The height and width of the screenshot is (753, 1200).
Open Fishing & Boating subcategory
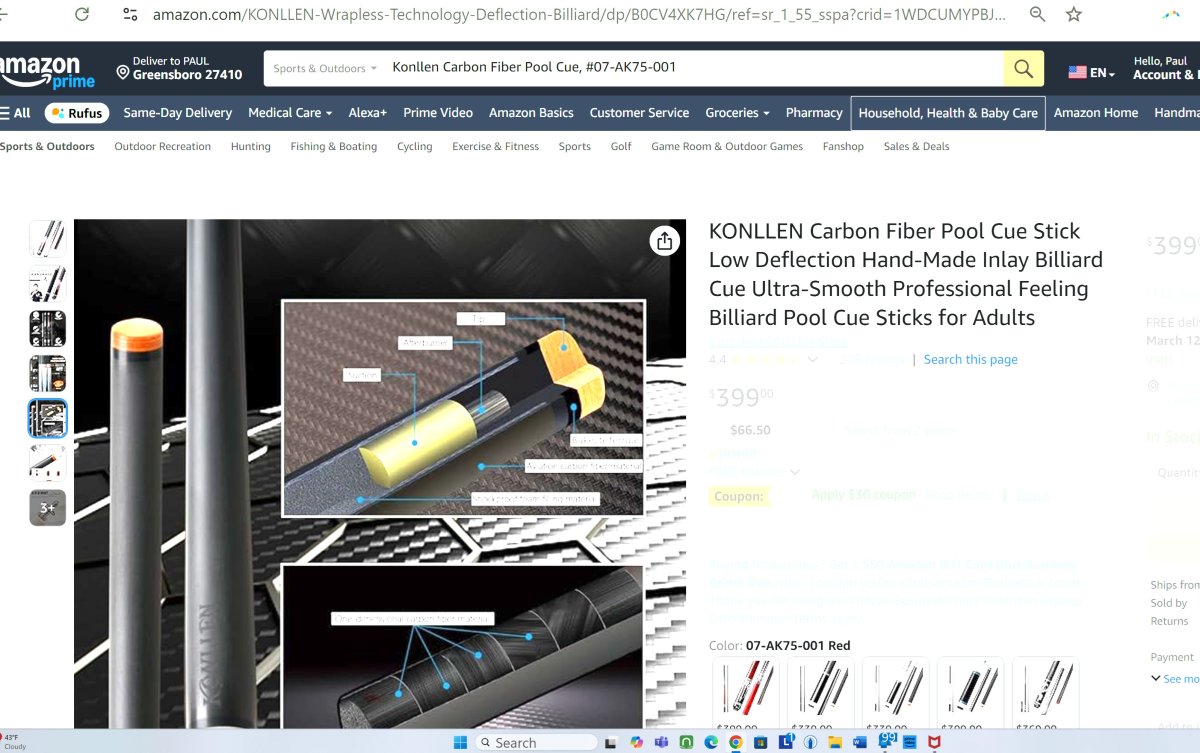point(334,147)
